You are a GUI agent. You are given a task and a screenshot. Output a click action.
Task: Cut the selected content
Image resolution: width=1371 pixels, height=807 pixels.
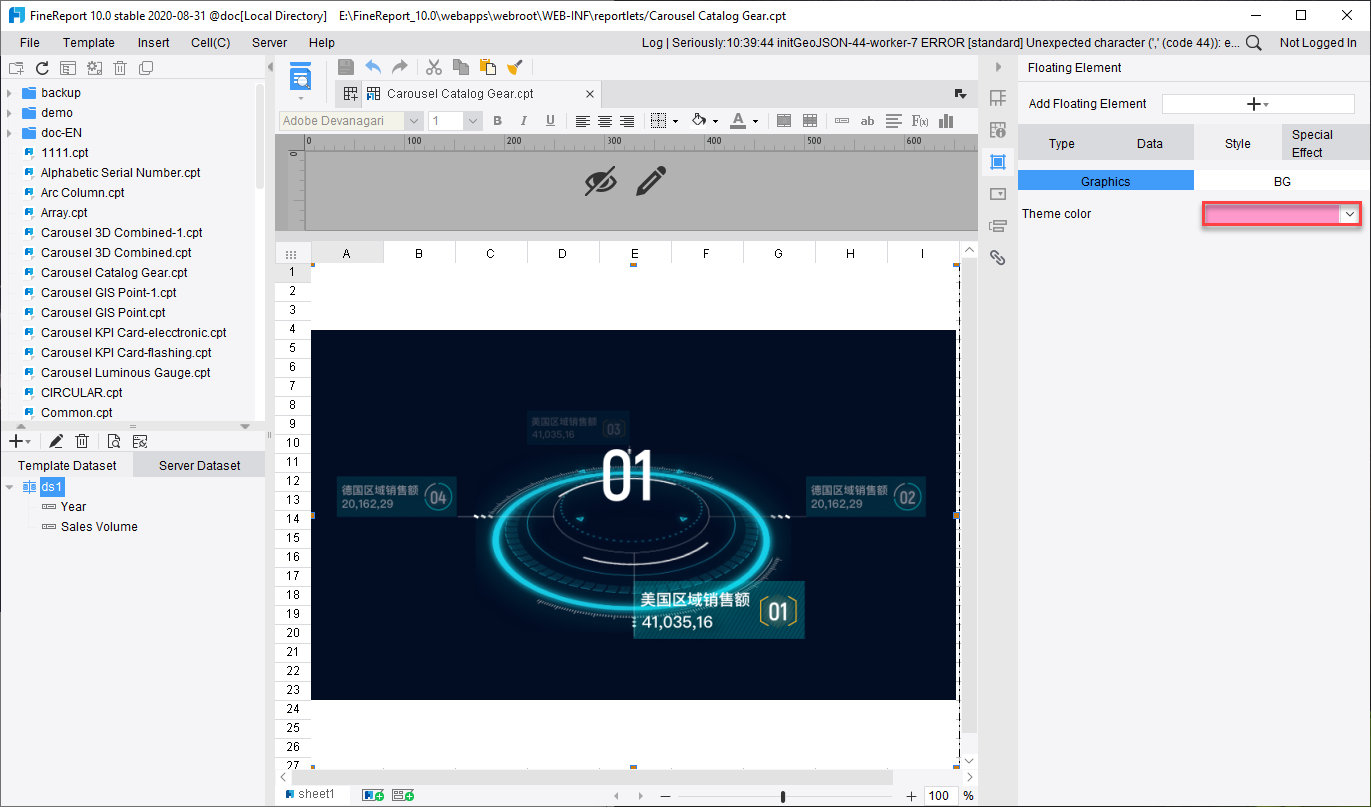pos(434,67)
